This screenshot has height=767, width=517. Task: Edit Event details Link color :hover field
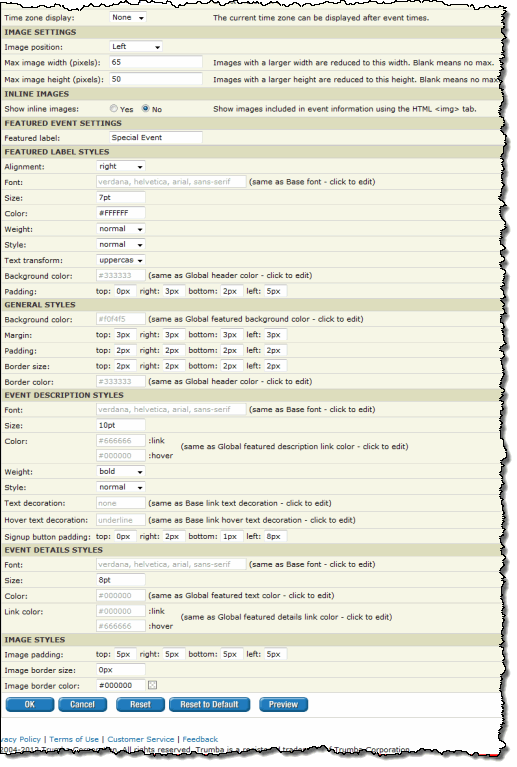[121, 626]
